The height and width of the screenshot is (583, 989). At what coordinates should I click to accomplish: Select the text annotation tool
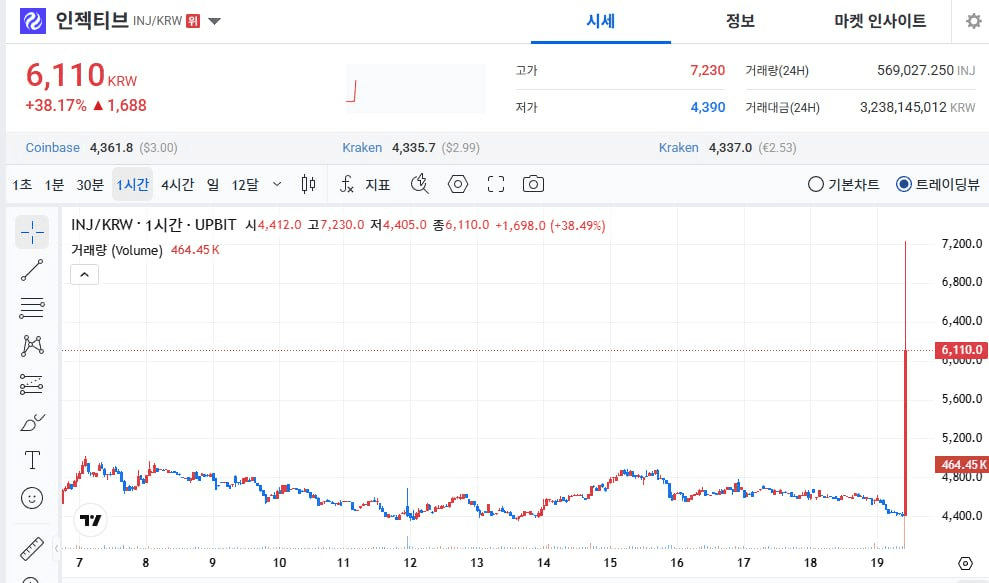click(32, 460)
